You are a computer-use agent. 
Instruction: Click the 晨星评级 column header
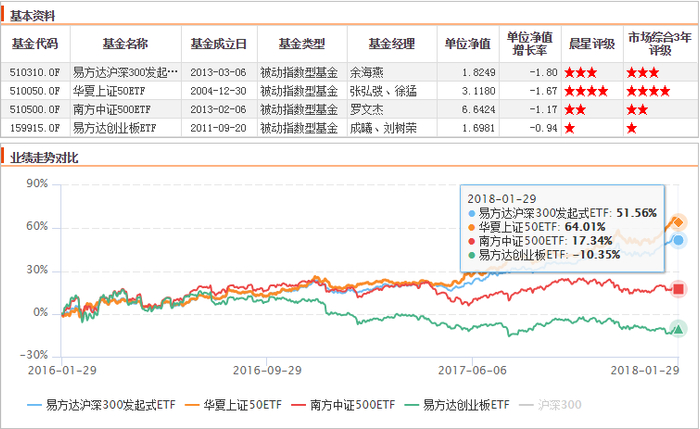click(x=592, y=44)
